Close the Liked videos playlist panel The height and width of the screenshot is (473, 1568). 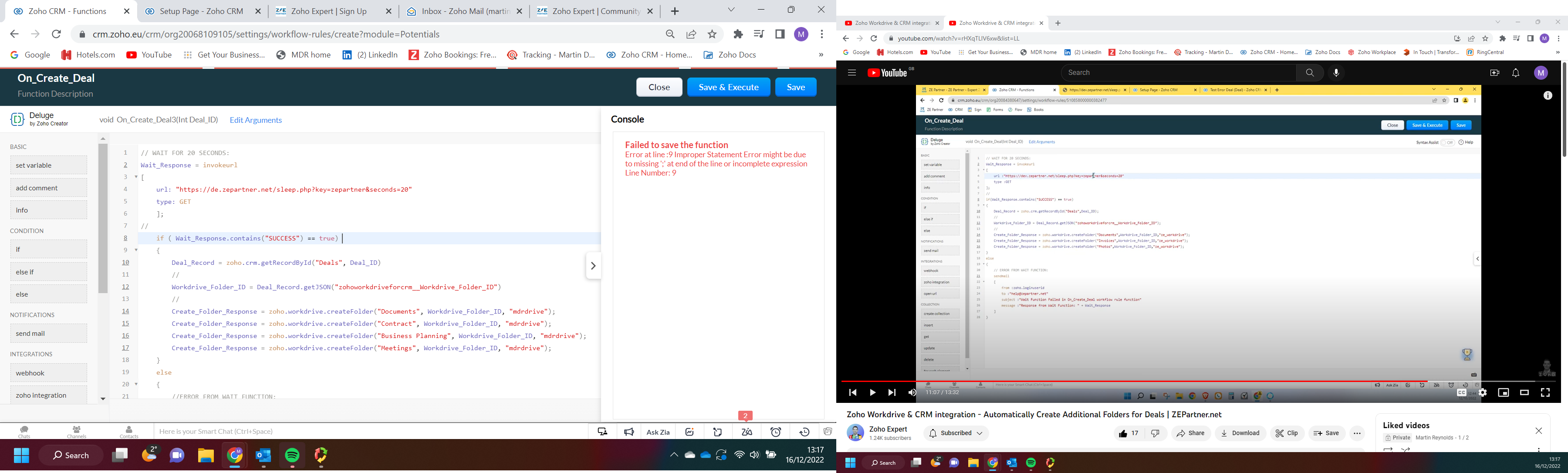click(x=1538, y=431)
